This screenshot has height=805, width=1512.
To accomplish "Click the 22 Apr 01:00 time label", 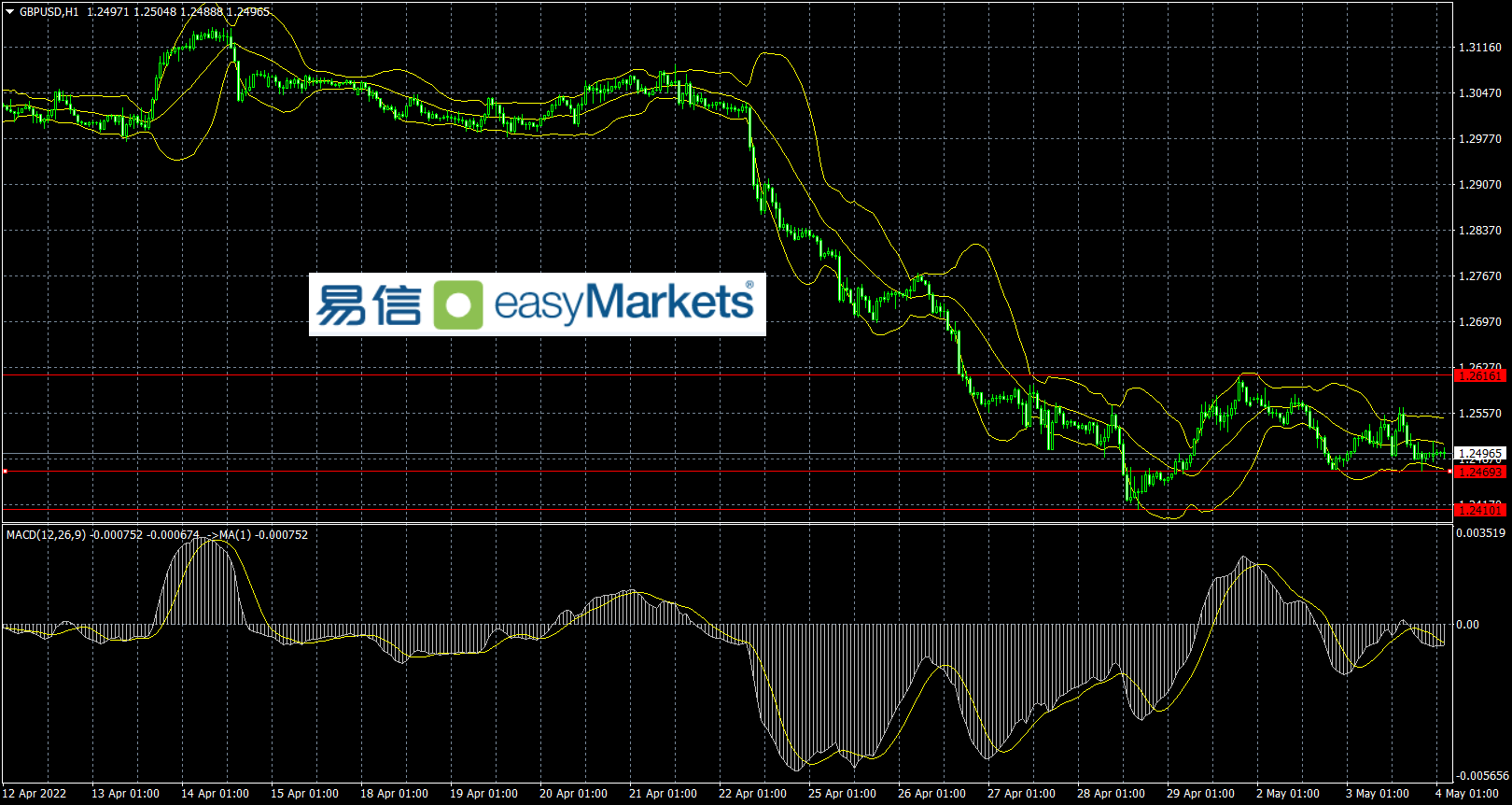I will [x=753, y=794].
